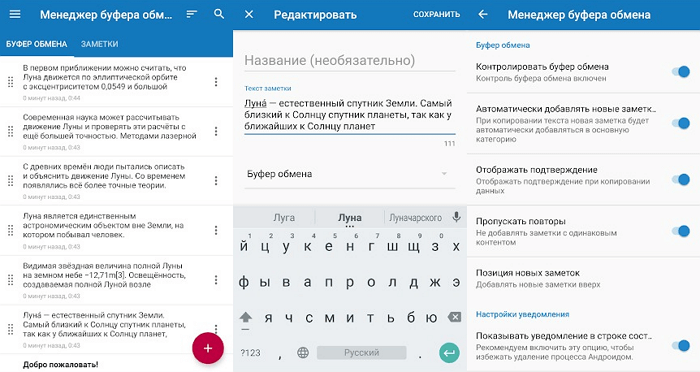
Task: Go back from settings screen
Action: (x=483, y=14)
